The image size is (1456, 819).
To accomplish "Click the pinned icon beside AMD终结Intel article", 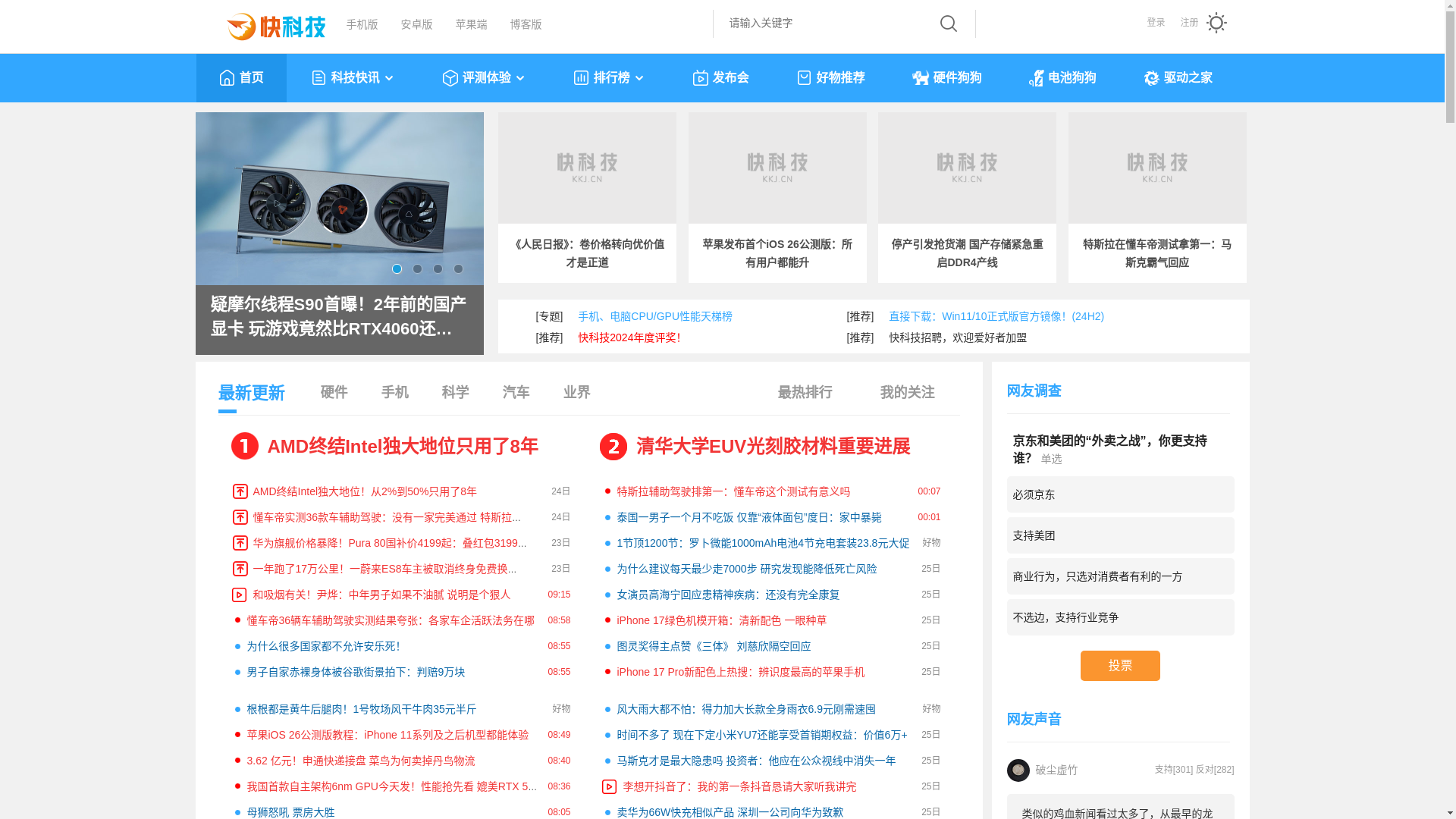I will click(240, 491).
